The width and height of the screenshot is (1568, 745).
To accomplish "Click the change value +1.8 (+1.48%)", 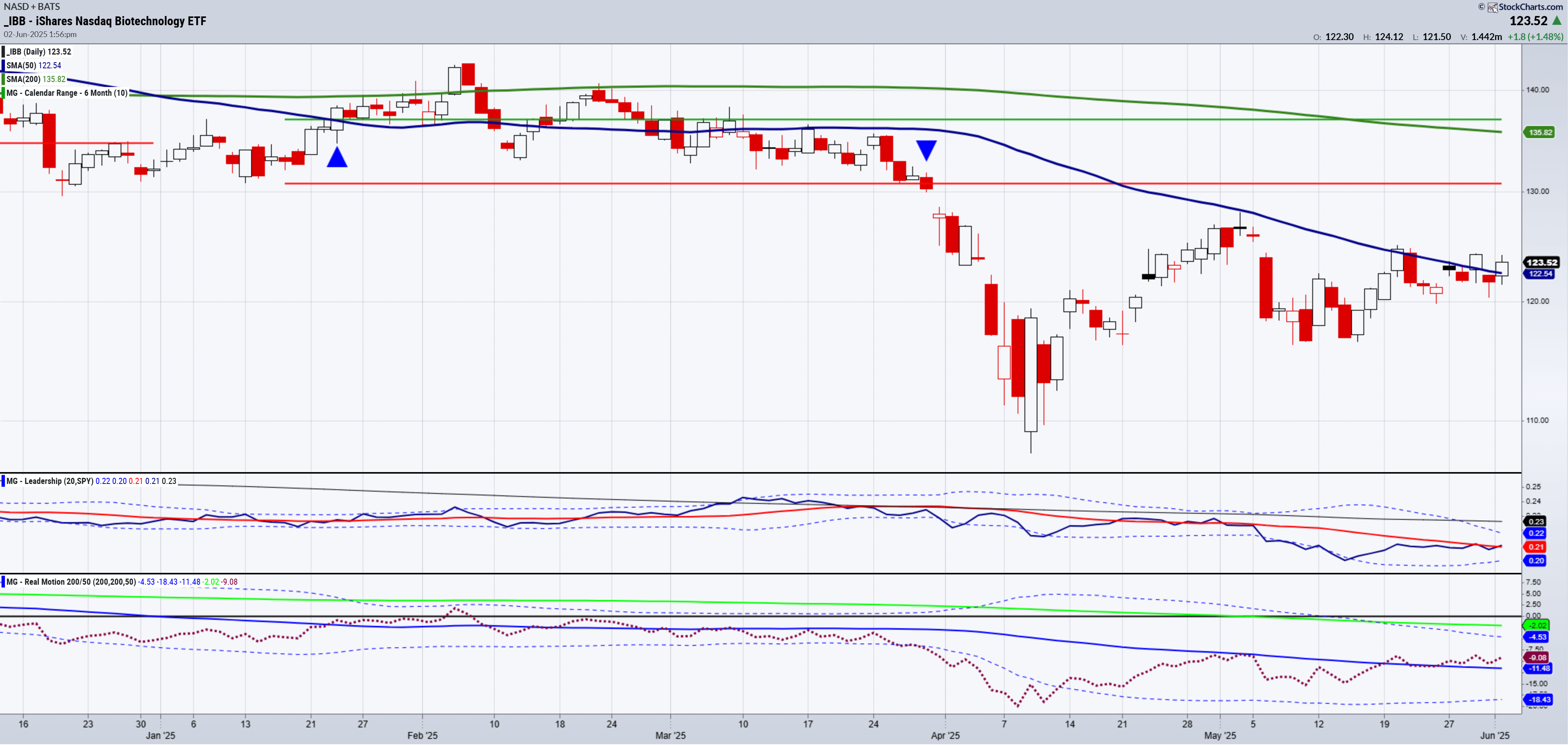I will 1535,37.
